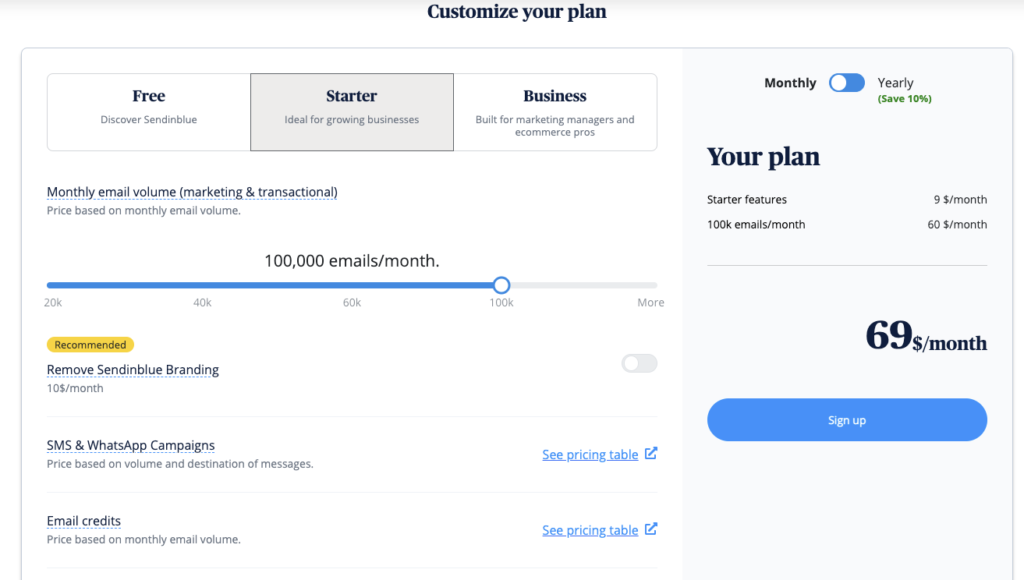The width and height of the screenshot is (1024, 580).
Task: Choose the More option on volume slider
Action: (652, 285)
